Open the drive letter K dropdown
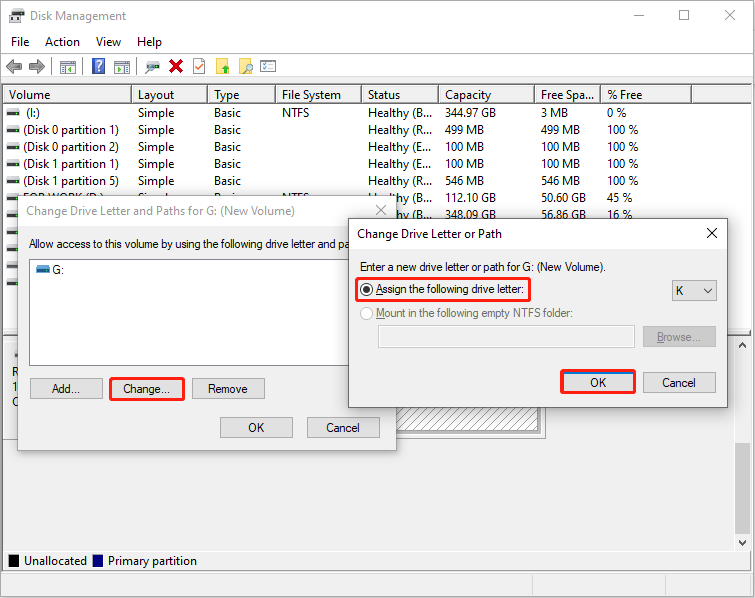The width and height of the screenshot is (755, 598). 694,291
